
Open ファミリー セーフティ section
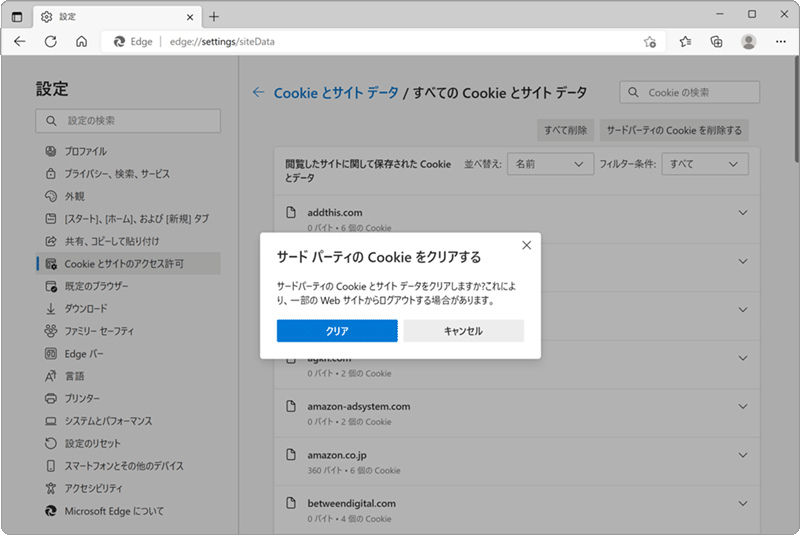pos(128,331)
